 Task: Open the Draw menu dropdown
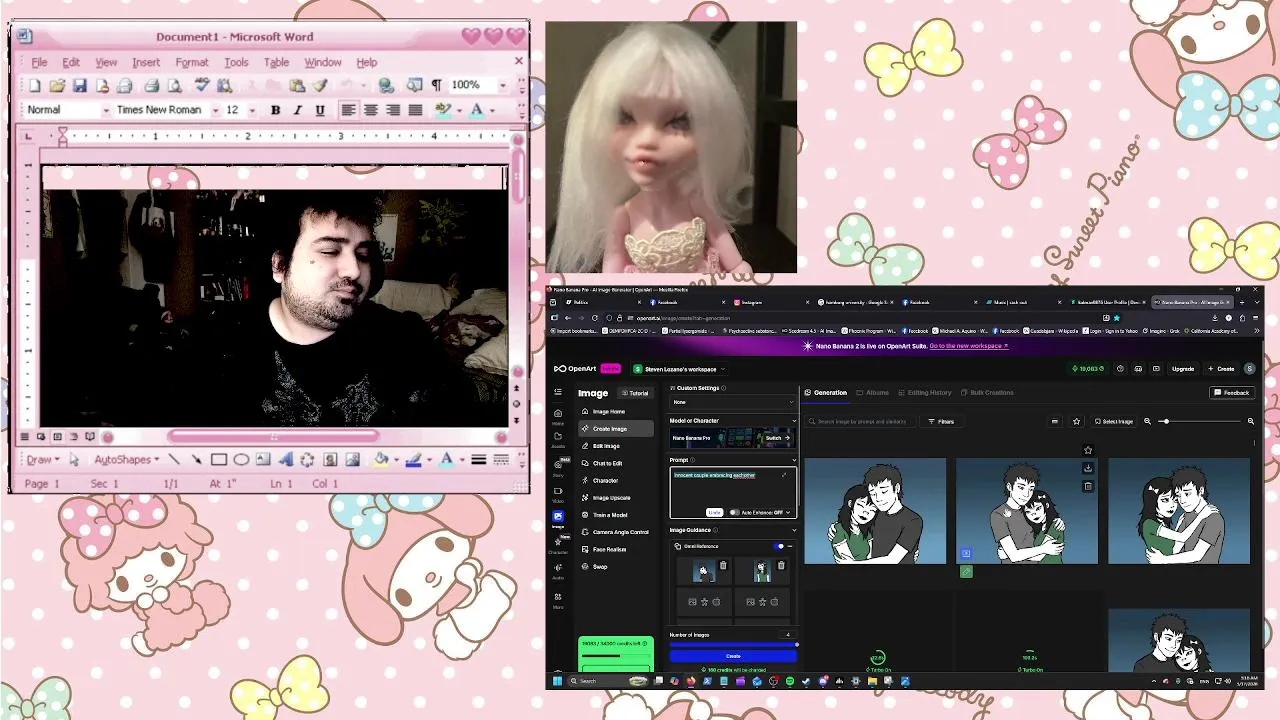[x=42, y=460]
